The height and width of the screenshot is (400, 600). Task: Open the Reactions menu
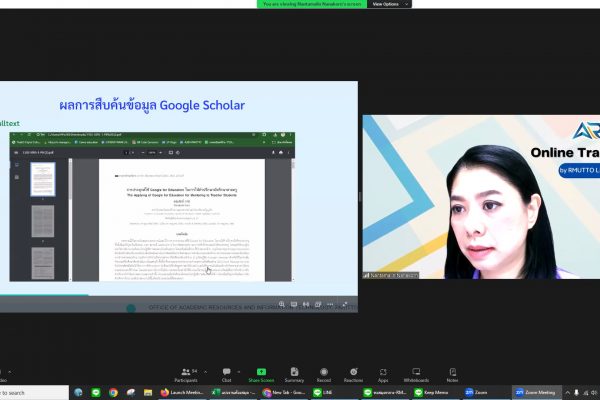point(353,375)
